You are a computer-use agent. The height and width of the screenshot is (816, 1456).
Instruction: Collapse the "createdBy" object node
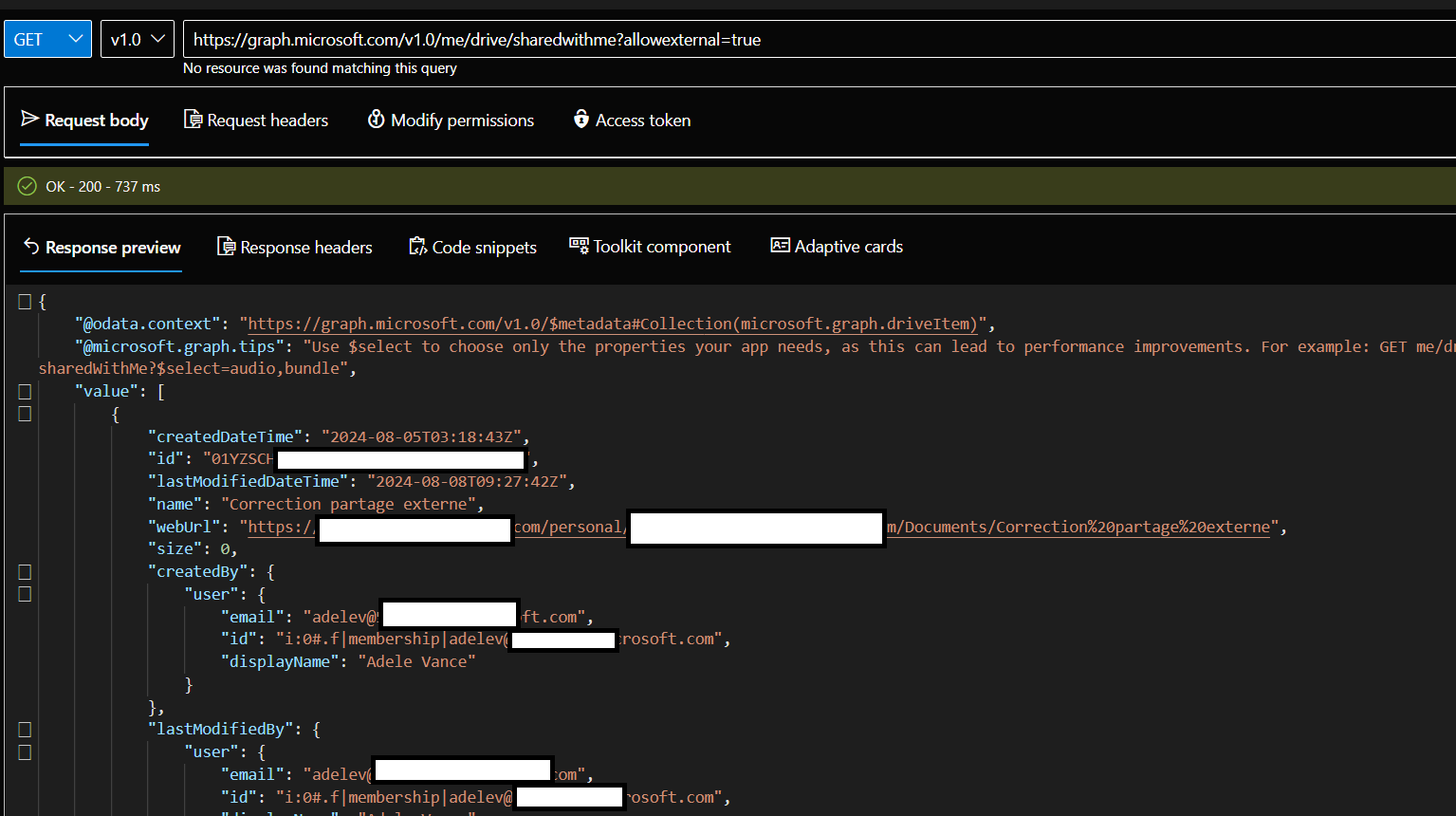(x=26, y=572)
